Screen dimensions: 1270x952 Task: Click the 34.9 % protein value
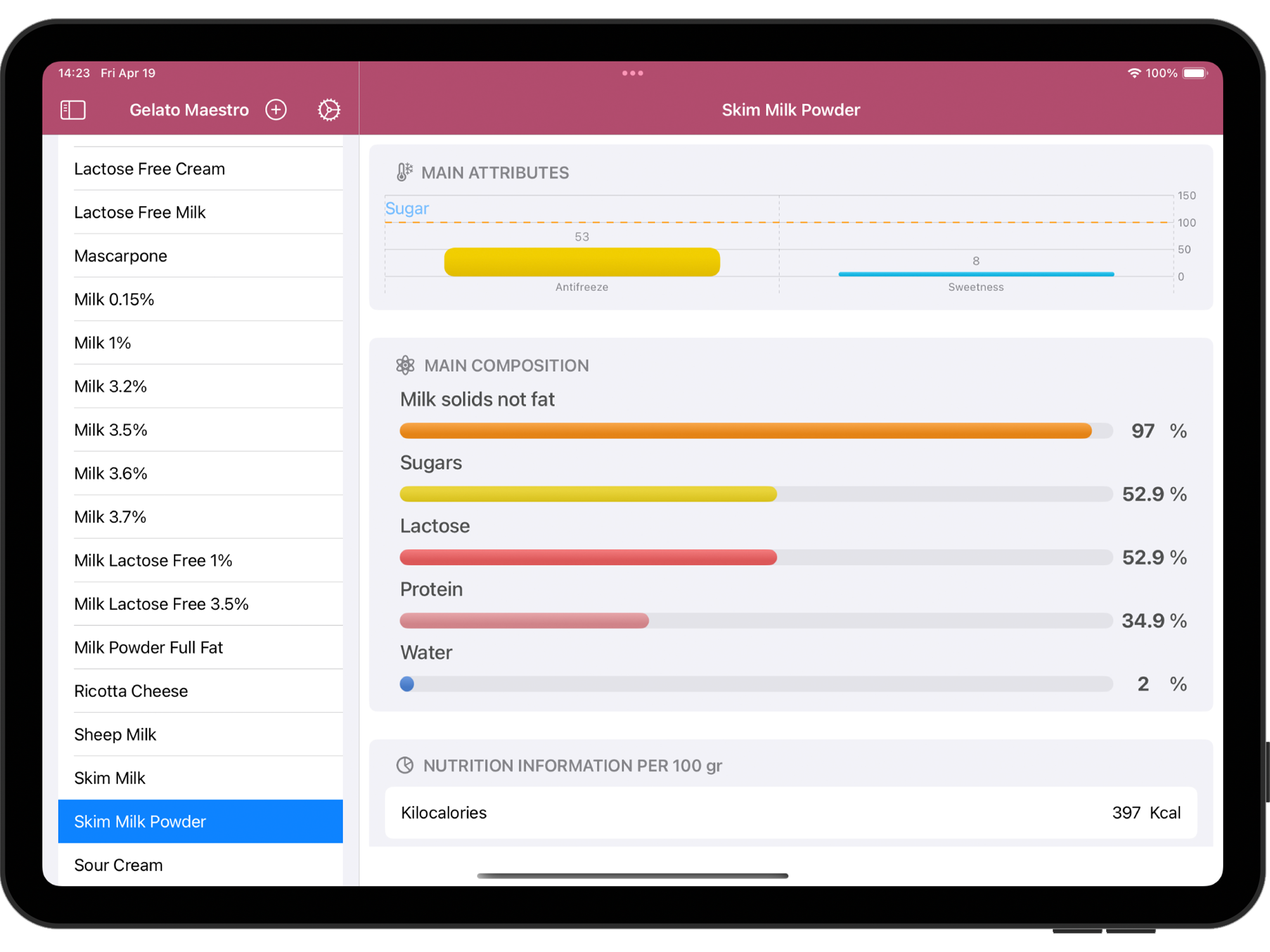point(1154,621)
